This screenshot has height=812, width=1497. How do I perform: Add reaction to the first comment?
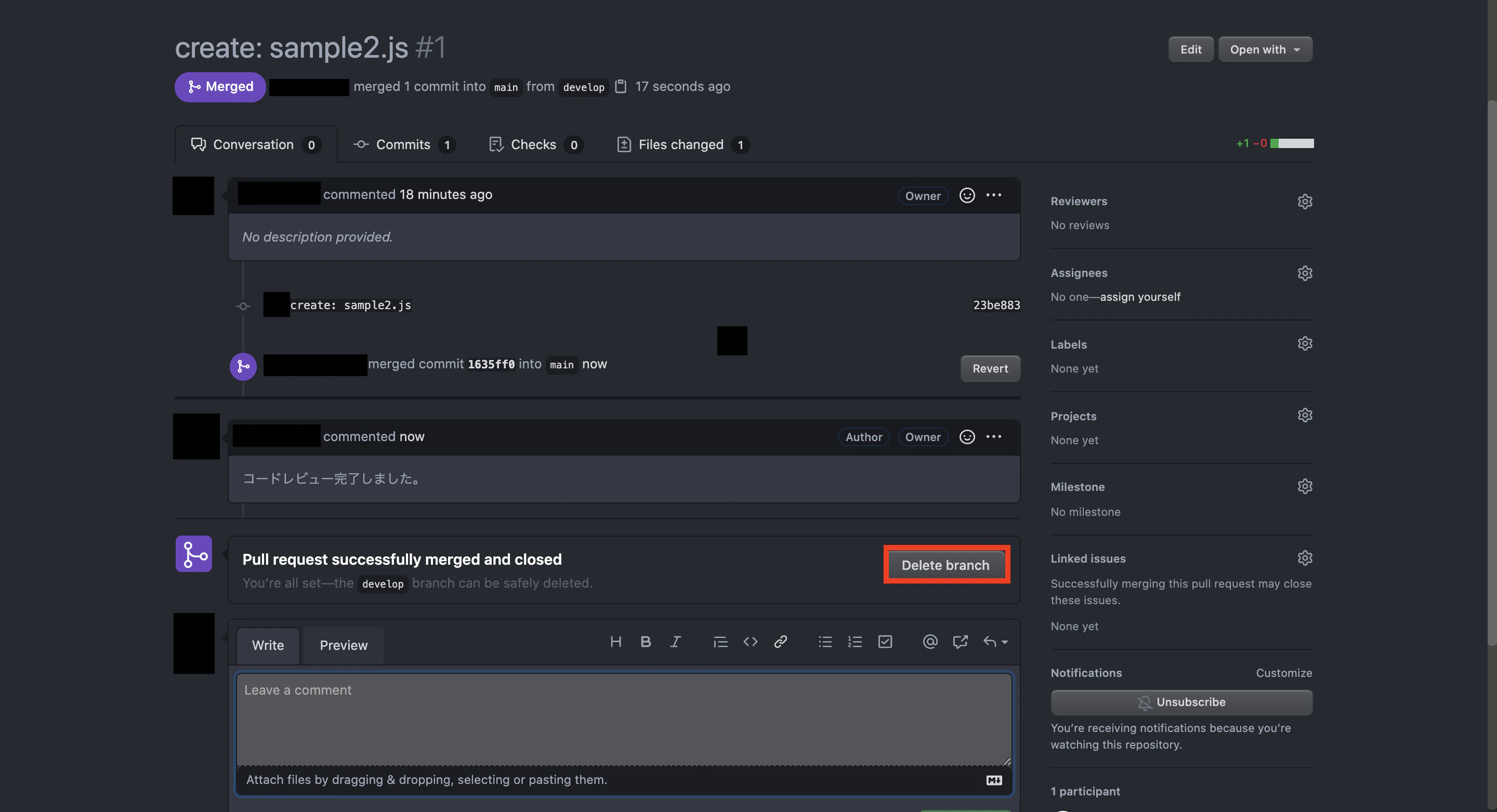[967, 195]
